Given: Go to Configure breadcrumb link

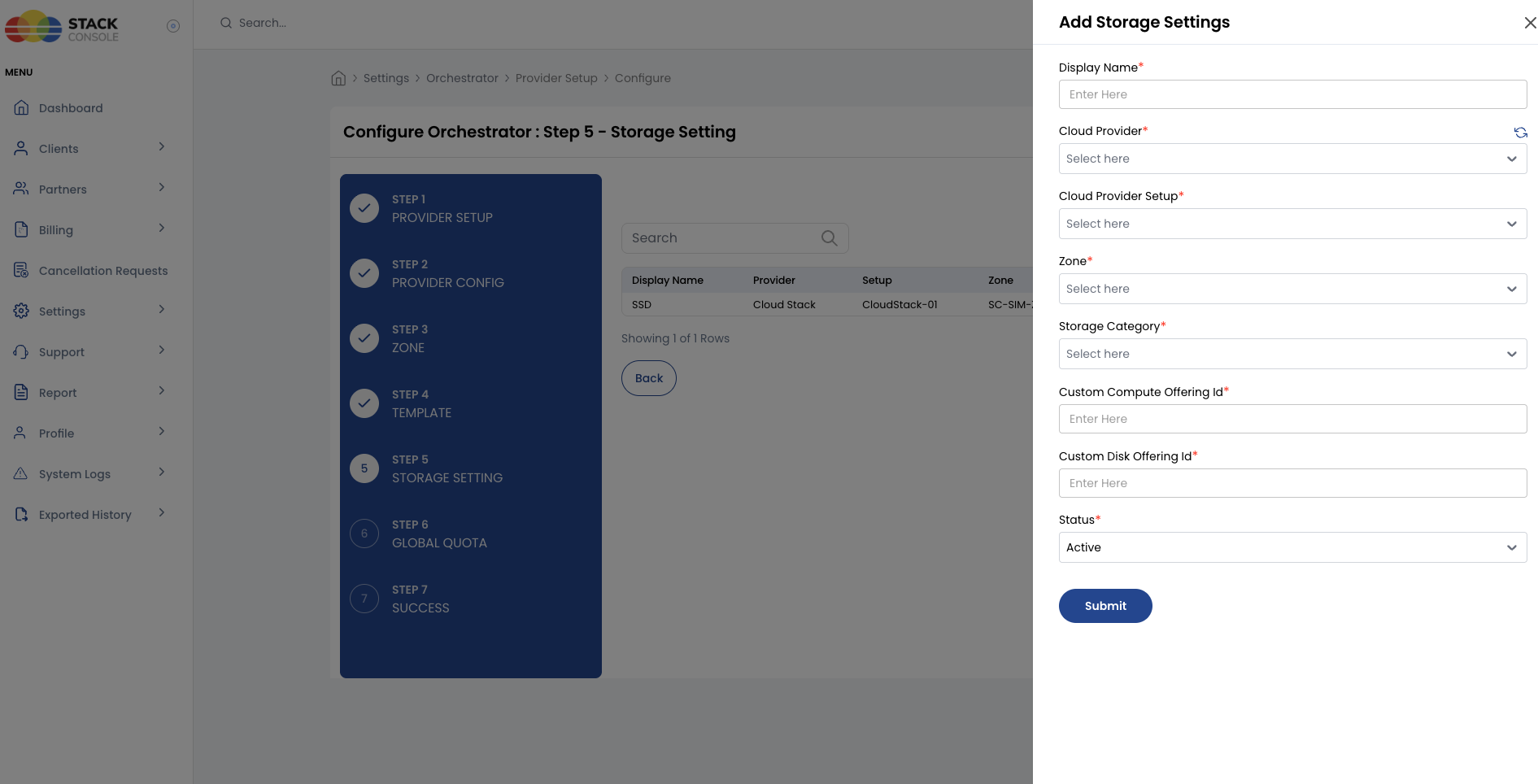Looking at the screenshot, I should (643, 78).
